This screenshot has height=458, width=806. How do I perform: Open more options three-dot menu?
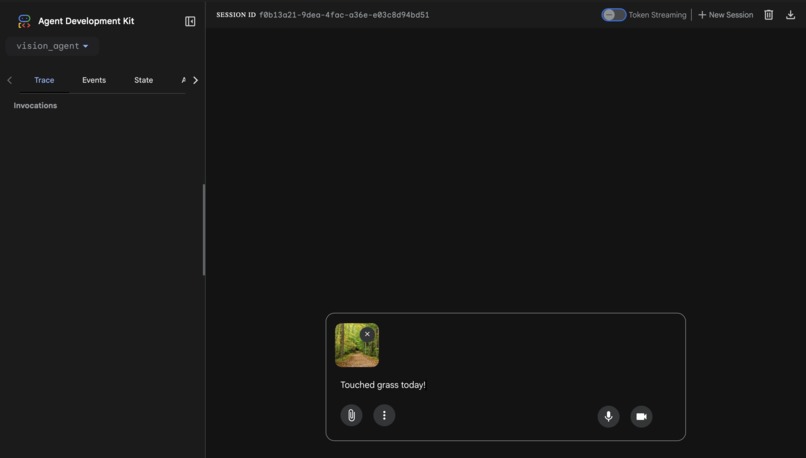[x=384, y=415]
